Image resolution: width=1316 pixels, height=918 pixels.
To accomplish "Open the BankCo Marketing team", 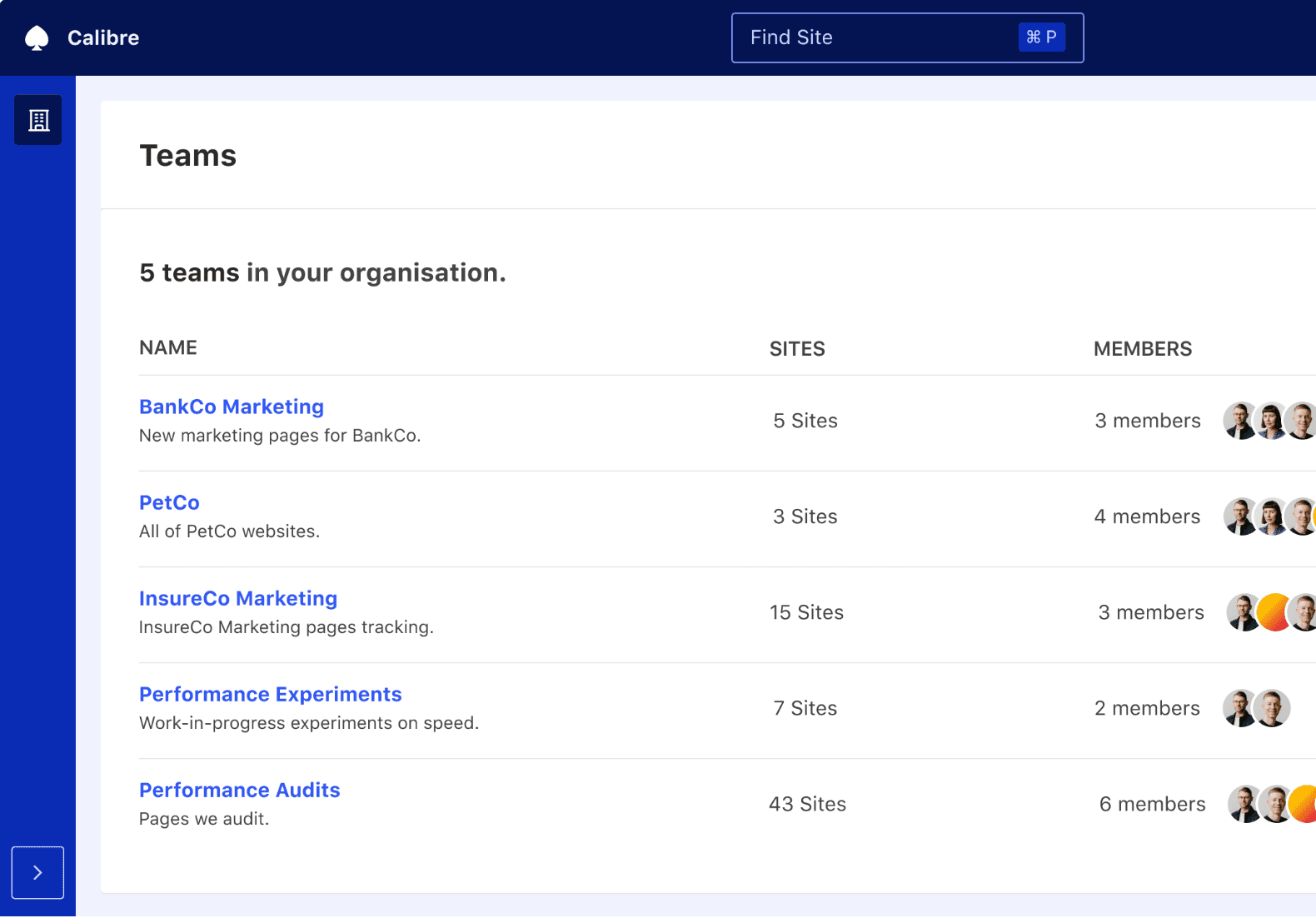I will (231, 407).
